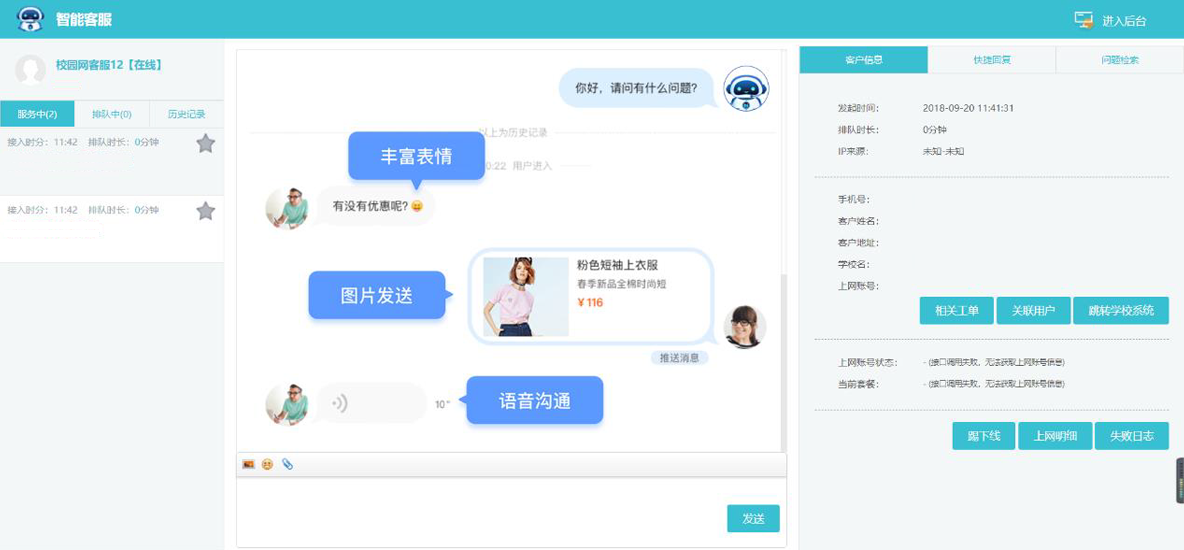Click the image upload icon in chat toolbar
The image size is (1184, 550).
(x=248, y=464)
